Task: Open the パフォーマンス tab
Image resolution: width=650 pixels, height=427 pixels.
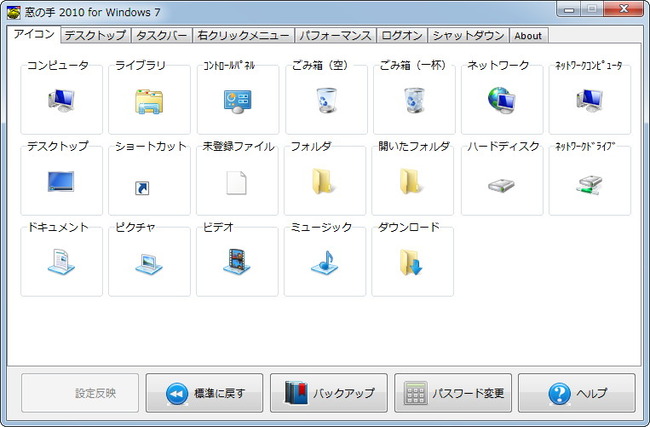Action: (x=336, y=36)
